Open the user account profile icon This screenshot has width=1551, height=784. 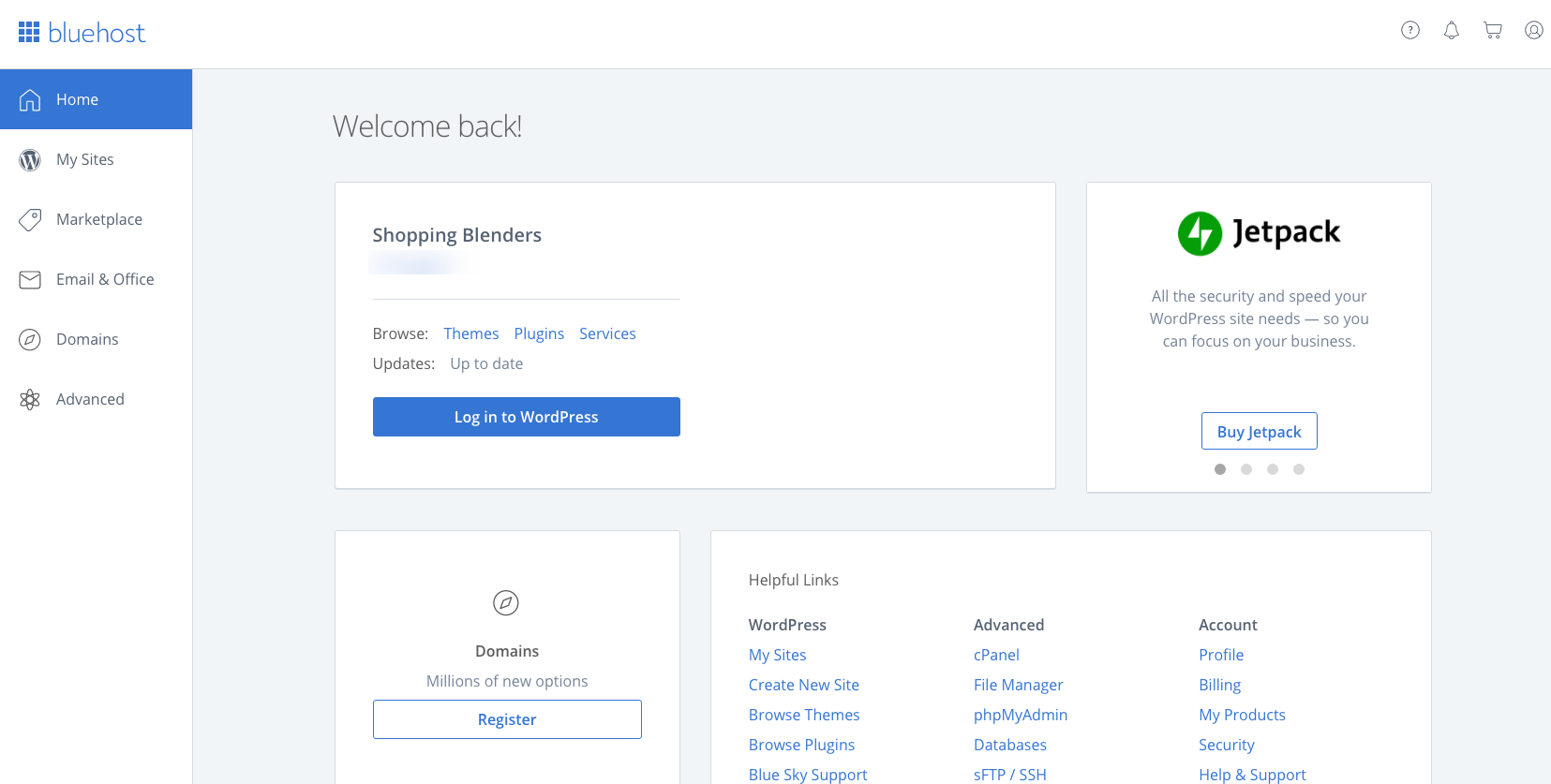pos(1534,31)
